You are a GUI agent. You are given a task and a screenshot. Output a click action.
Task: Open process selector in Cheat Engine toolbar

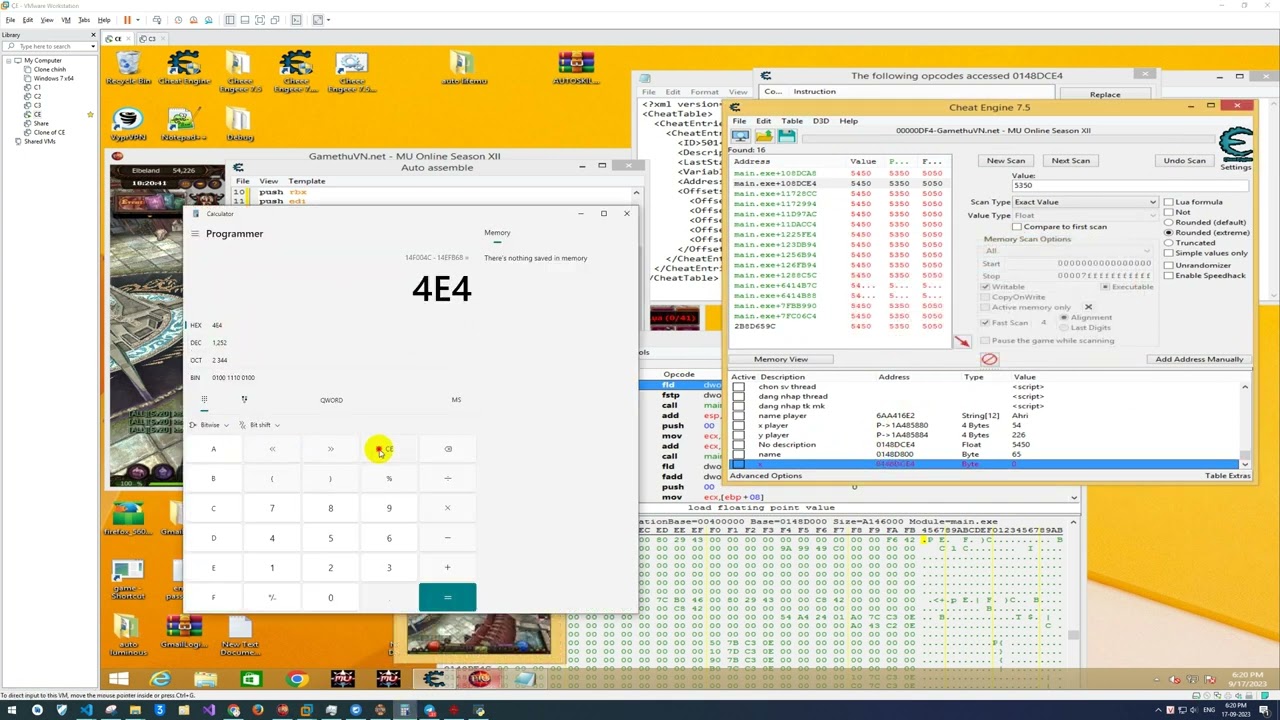pyautogui.click(x=741, y=136)
